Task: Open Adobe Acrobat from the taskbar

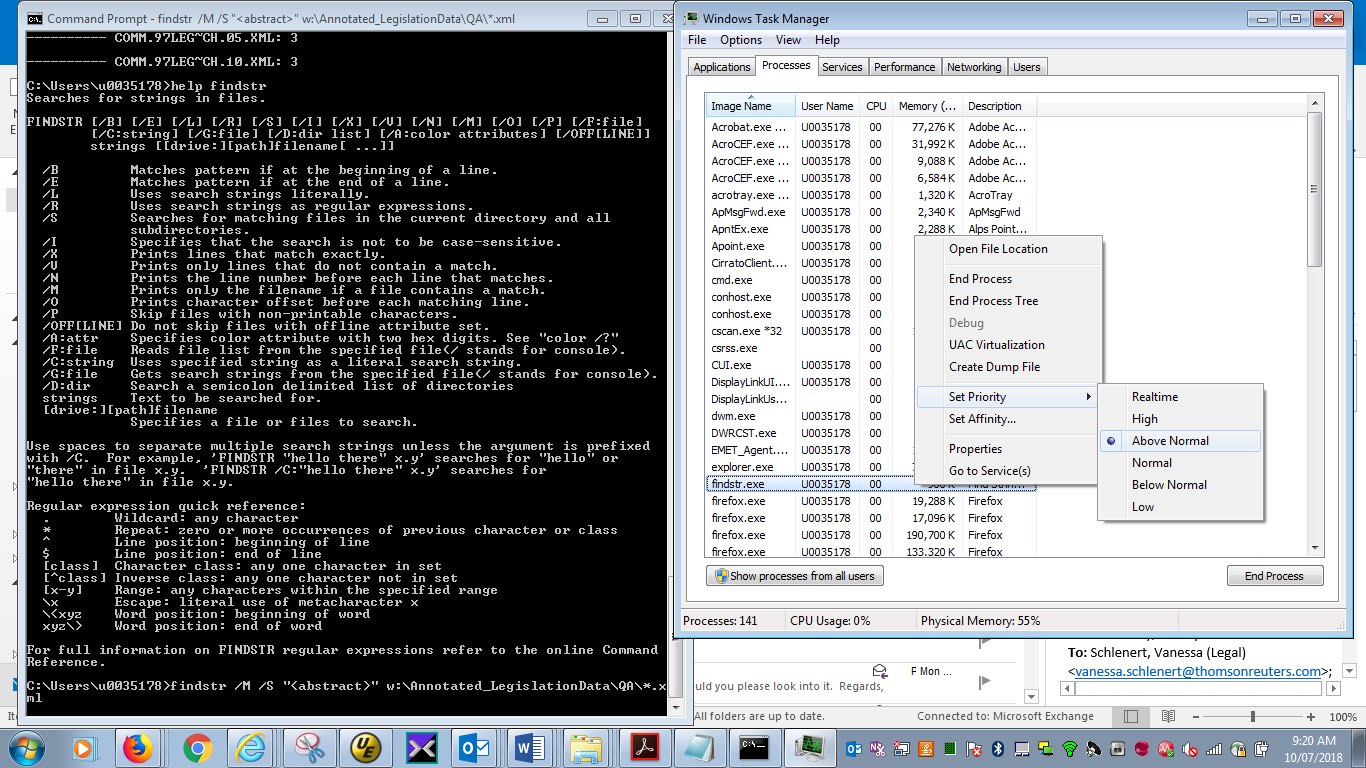Action: 645,747
